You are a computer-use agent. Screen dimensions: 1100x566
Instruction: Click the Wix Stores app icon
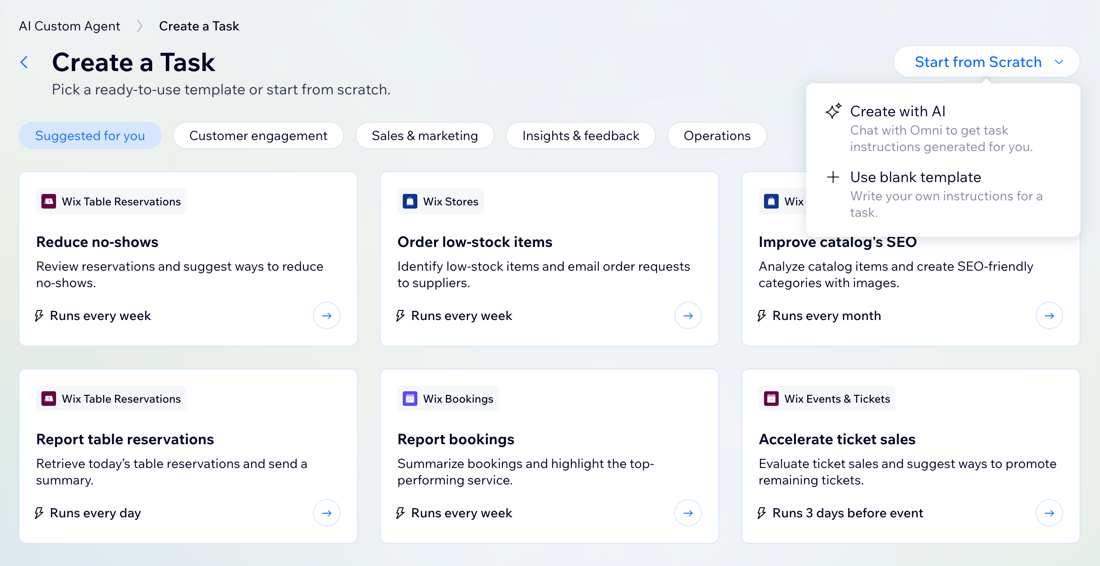[x=410, y=202]
